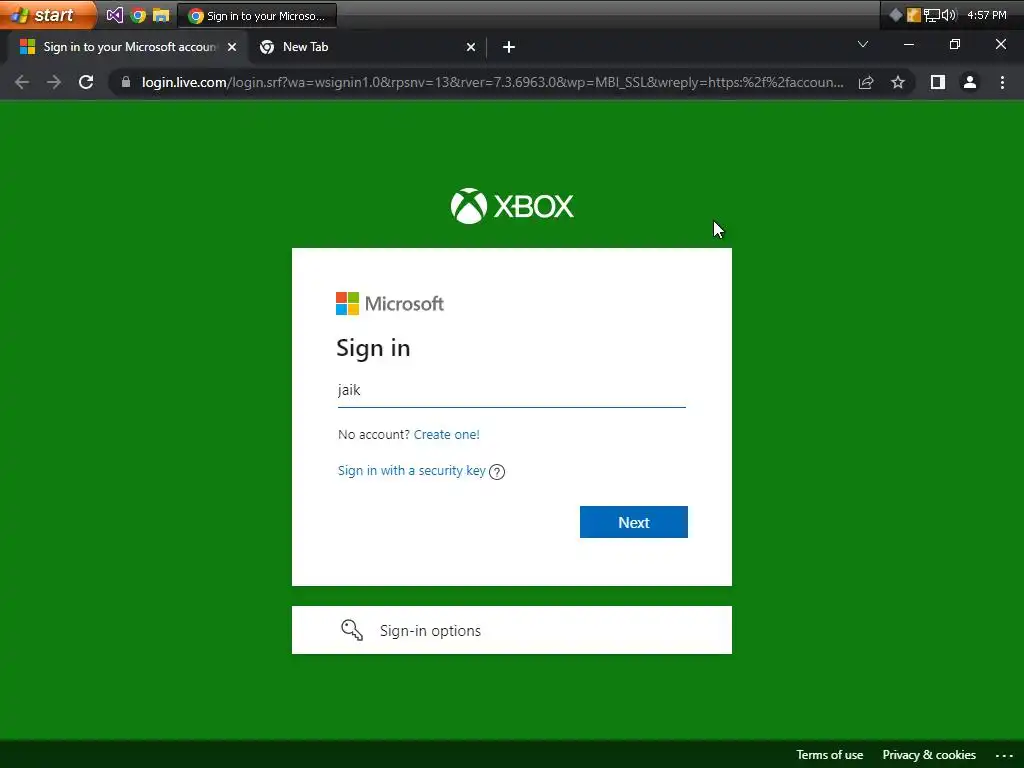Screen dimensions: 1024x768
Task: Open Sign-in options
Action: pyautogui.click(x=511, y=630)
